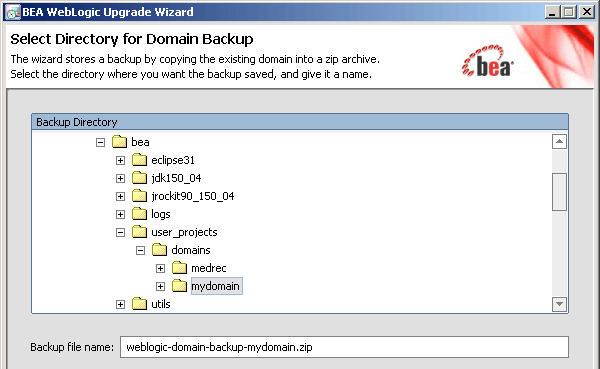Maximize the Upgrade Wizard window
Viewport: 600px width, 369px height.
coord(569,12)
